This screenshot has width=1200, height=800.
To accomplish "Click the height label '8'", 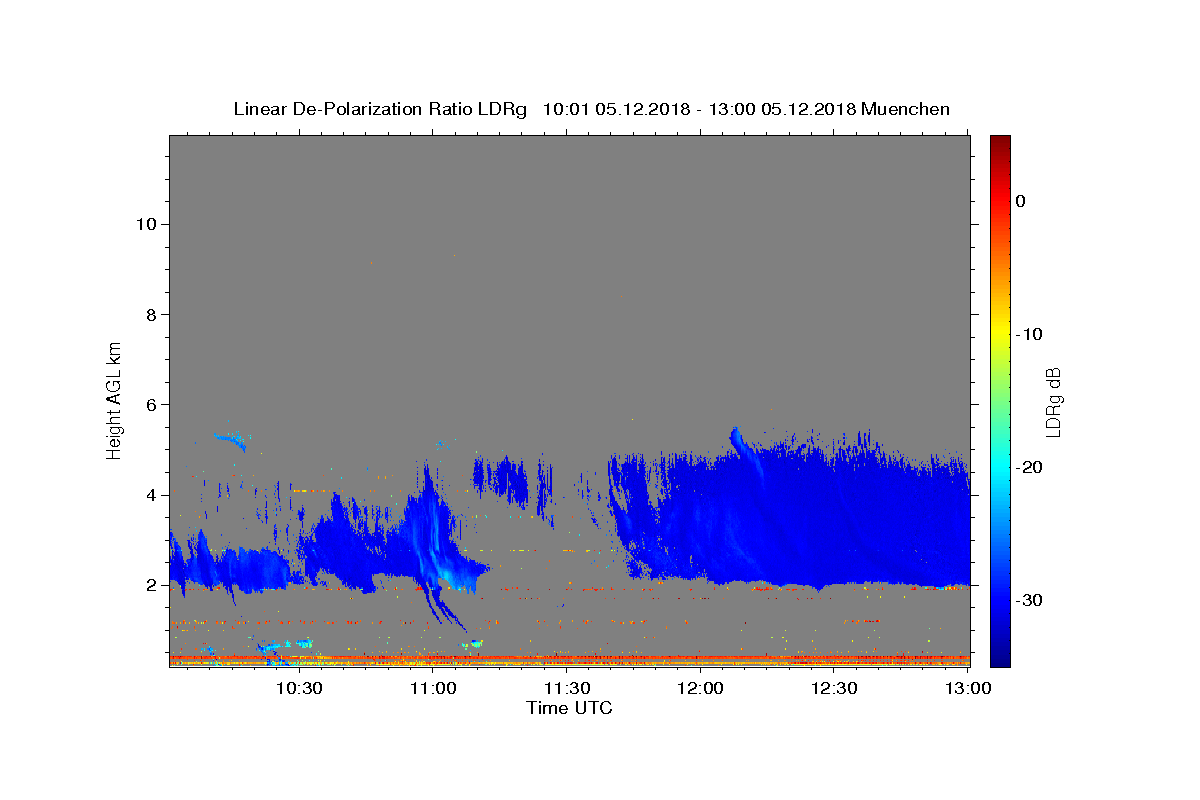I will coord(150,314).
